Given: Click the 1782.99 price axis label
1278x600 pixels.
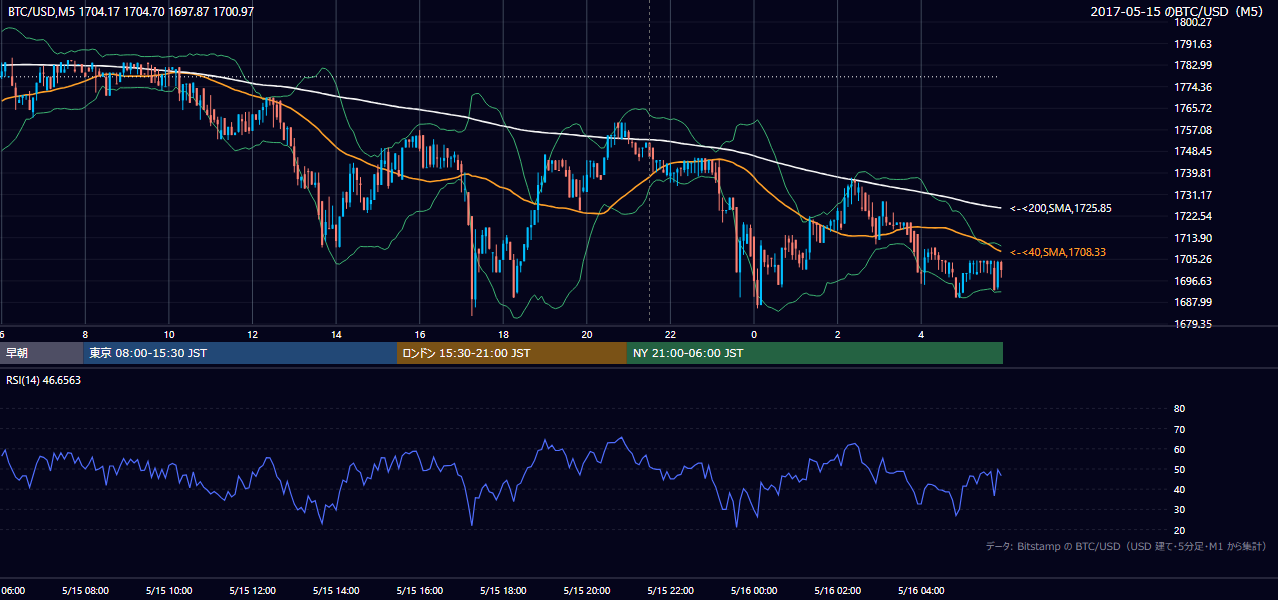Looking at the screenshot, I should 1193,65.
